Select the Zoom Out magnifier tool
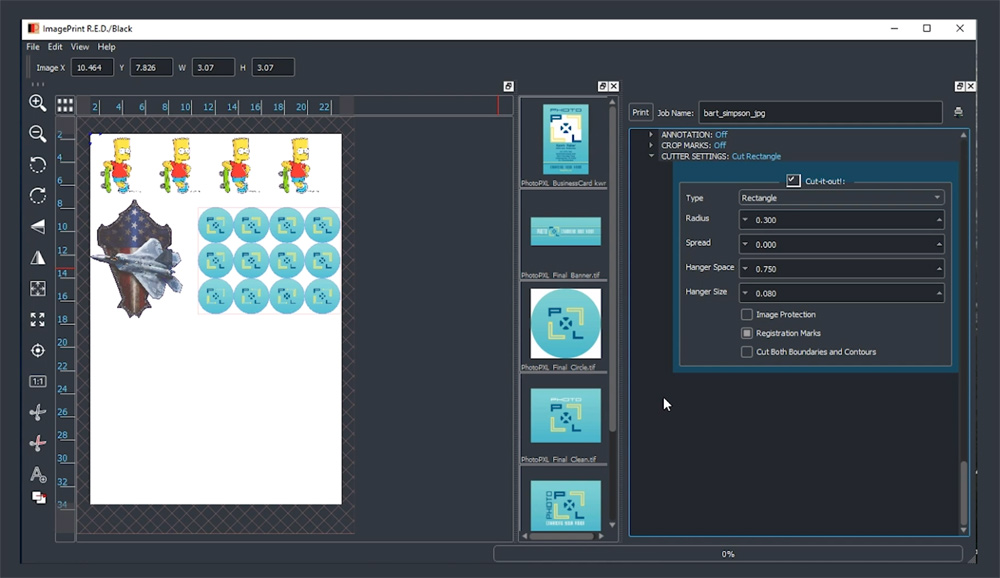 tap(37, 134)
